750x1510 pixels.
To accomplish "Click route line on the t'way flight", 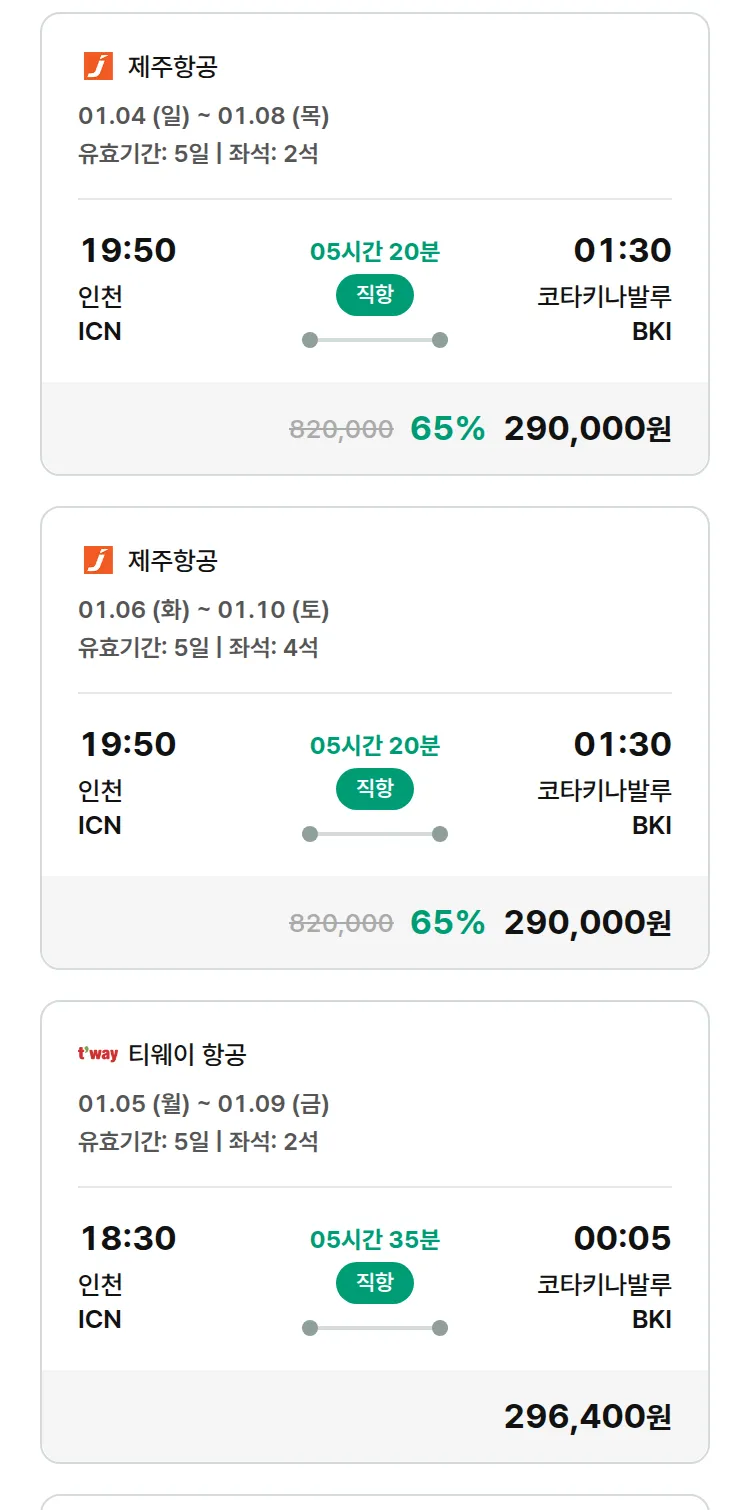I will [x=374, y=1328].
